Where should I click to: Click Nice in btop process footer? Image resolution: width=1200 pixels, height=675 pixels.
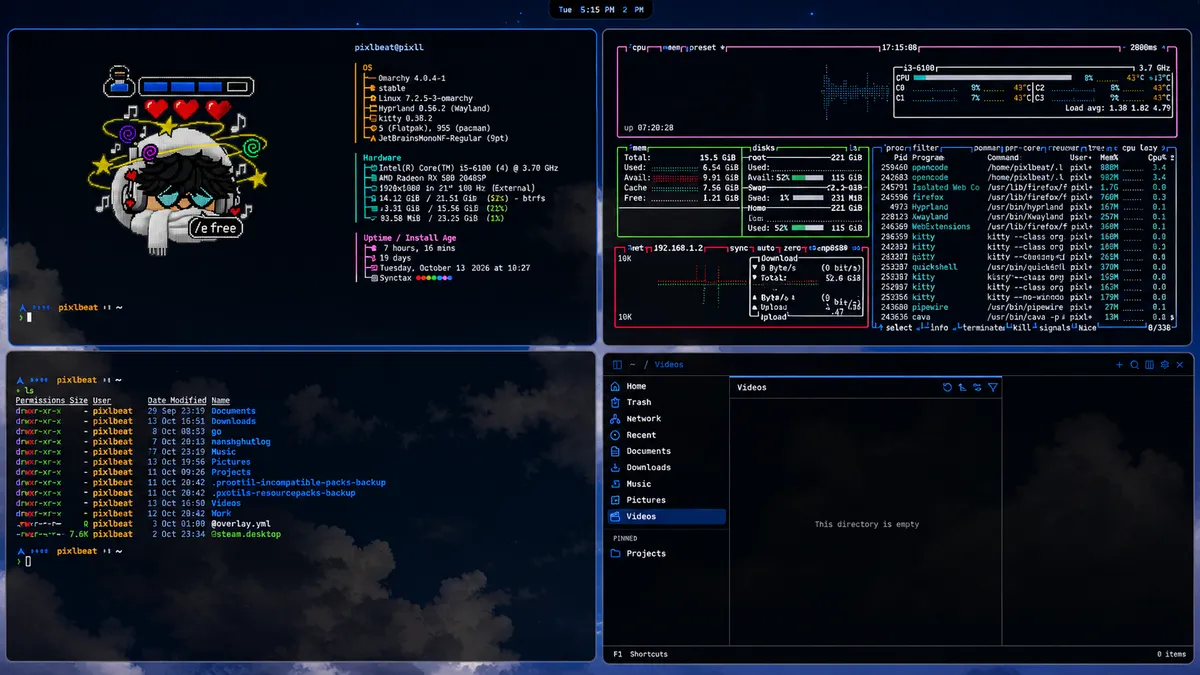[1085, 327]
